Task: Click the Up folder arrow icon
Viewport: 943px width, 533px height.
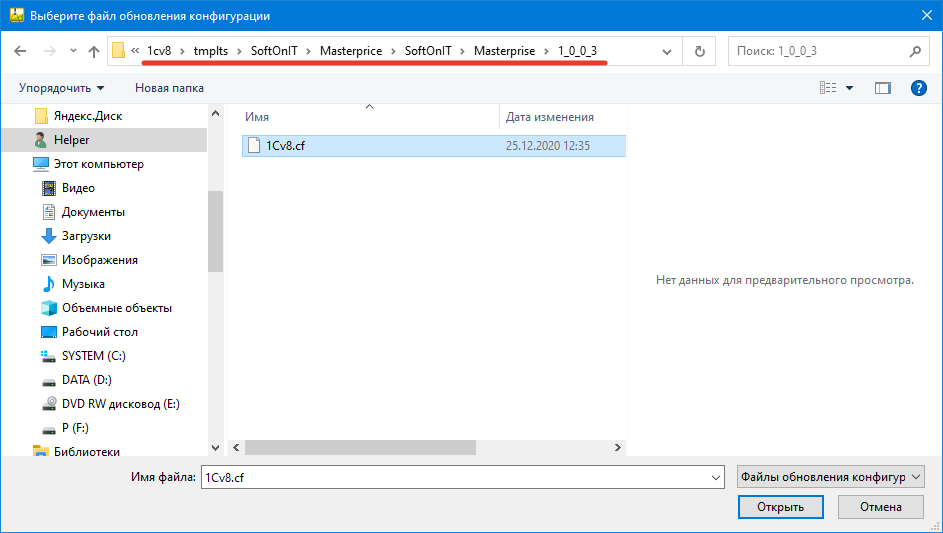Action: (x=94, y=51)
